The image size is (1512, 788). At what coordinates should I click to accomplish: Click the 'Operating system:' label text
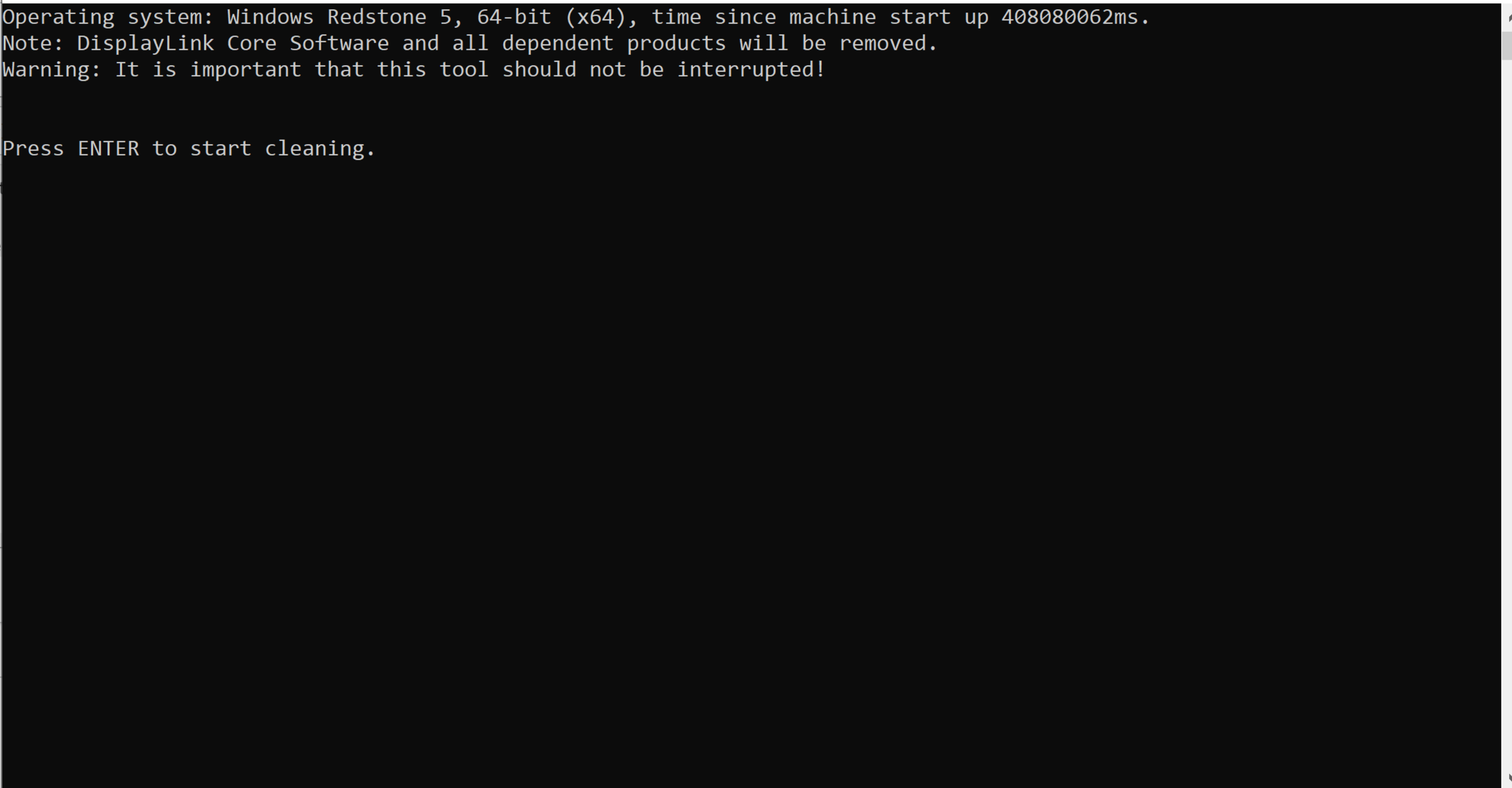click(108, 18)
